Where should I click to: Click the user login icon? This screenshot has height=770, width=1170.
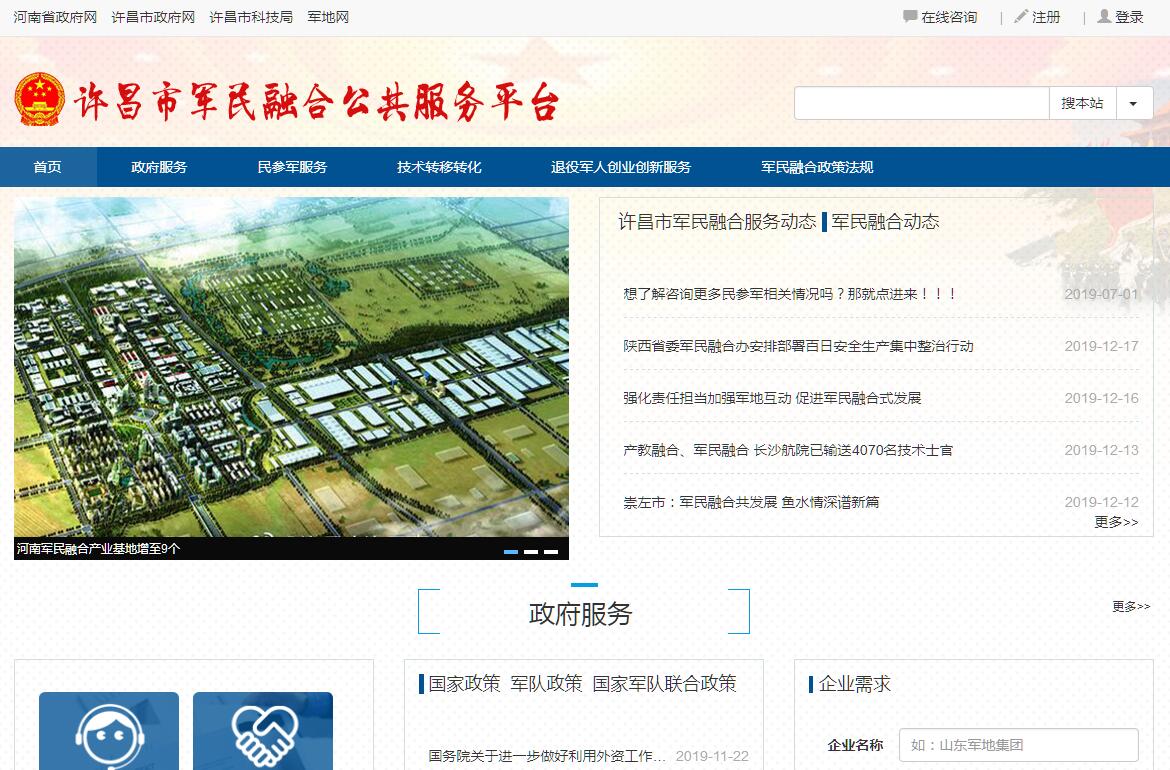(x=1104, y=17)
